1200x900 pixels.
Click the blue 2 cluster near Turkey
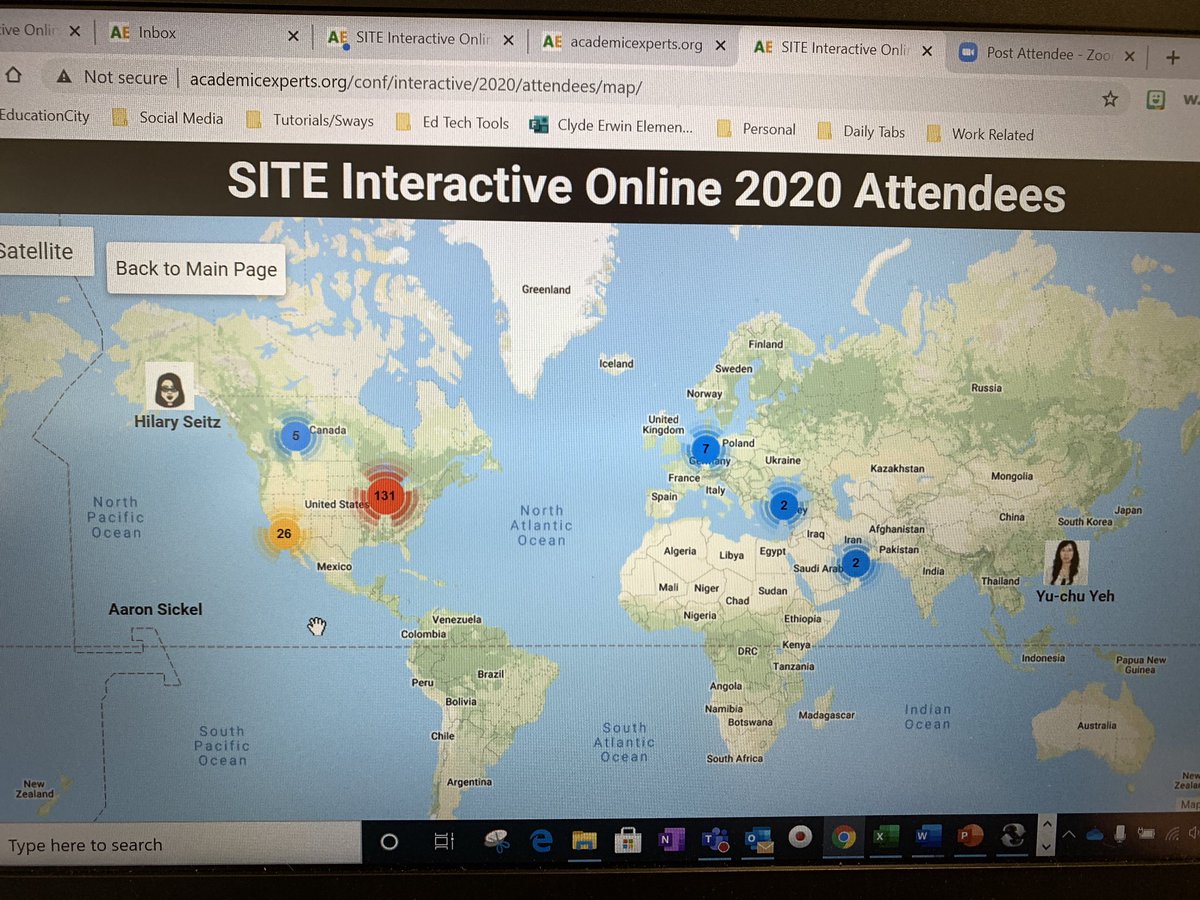(784, 506)
